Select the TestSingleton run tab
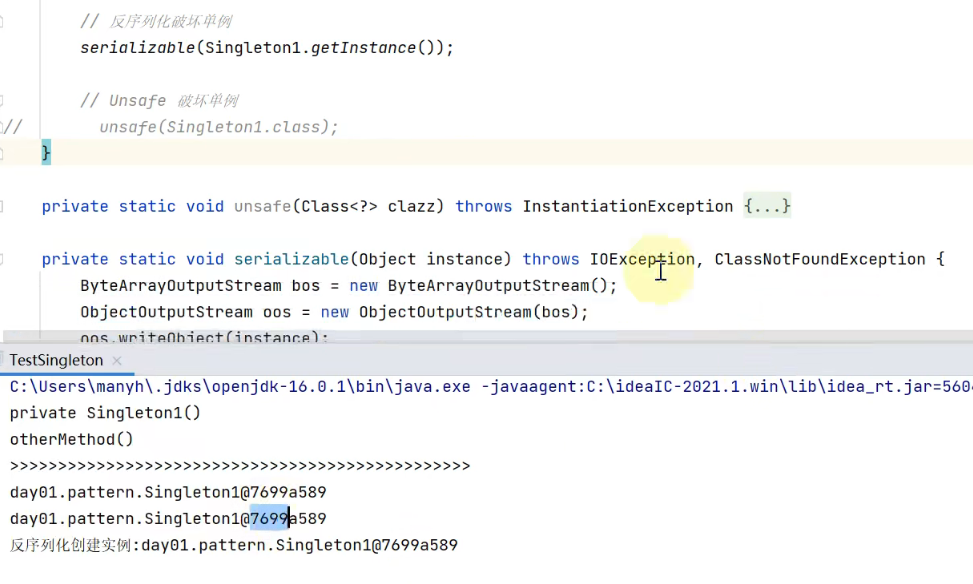Image resolution: width=973 pixels, height=584 pixels. 56,361
